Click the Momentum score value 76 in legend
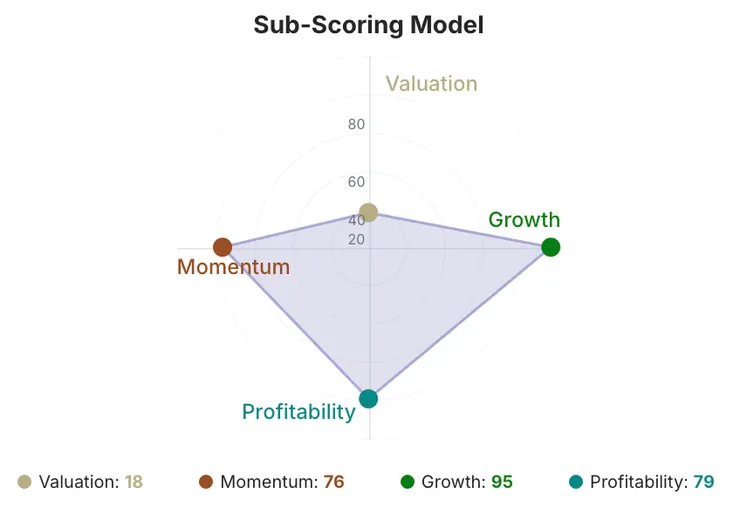 tap(334, 482)
